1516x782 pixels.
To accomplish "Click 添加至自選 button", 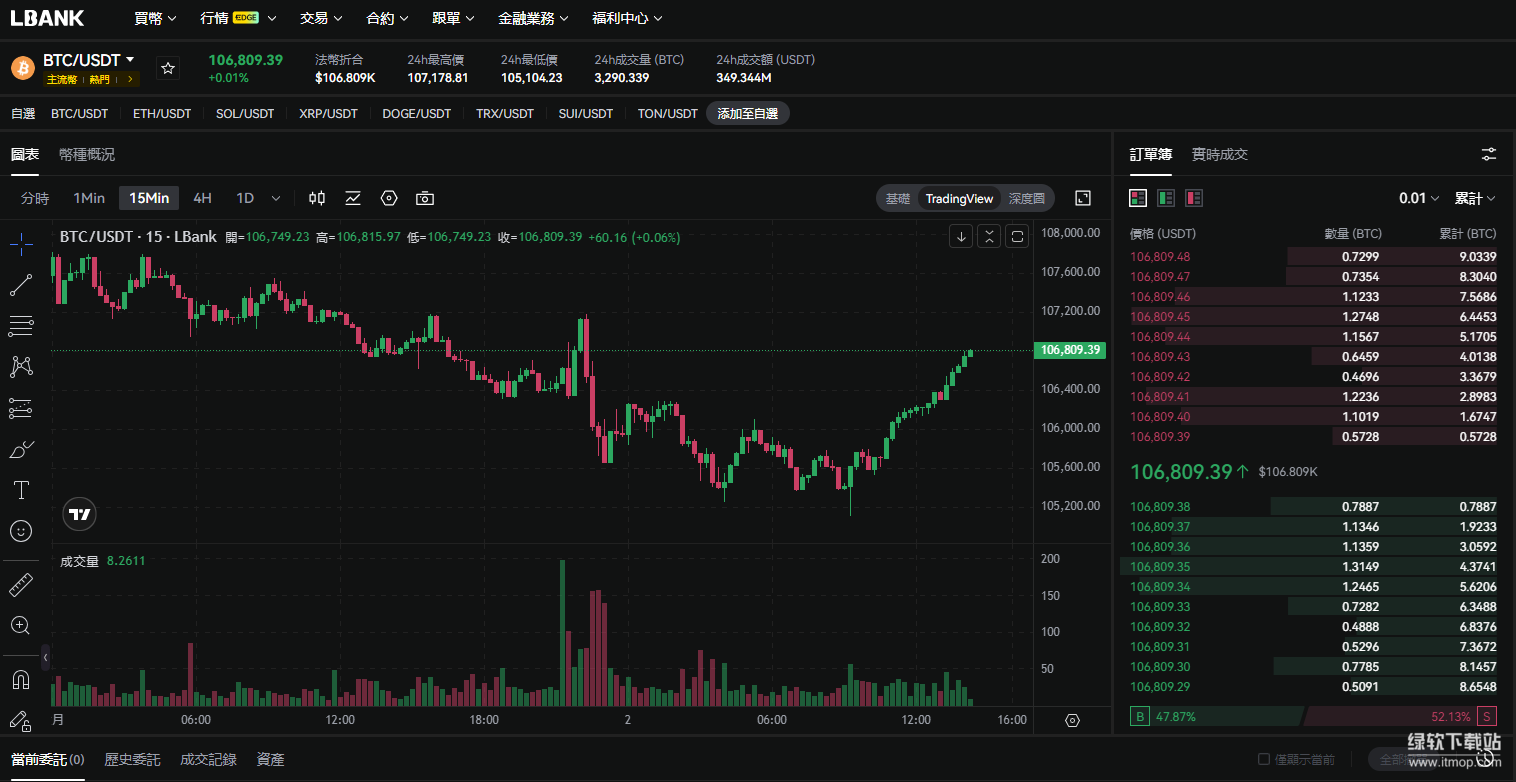I will click(x=747, y=113).
